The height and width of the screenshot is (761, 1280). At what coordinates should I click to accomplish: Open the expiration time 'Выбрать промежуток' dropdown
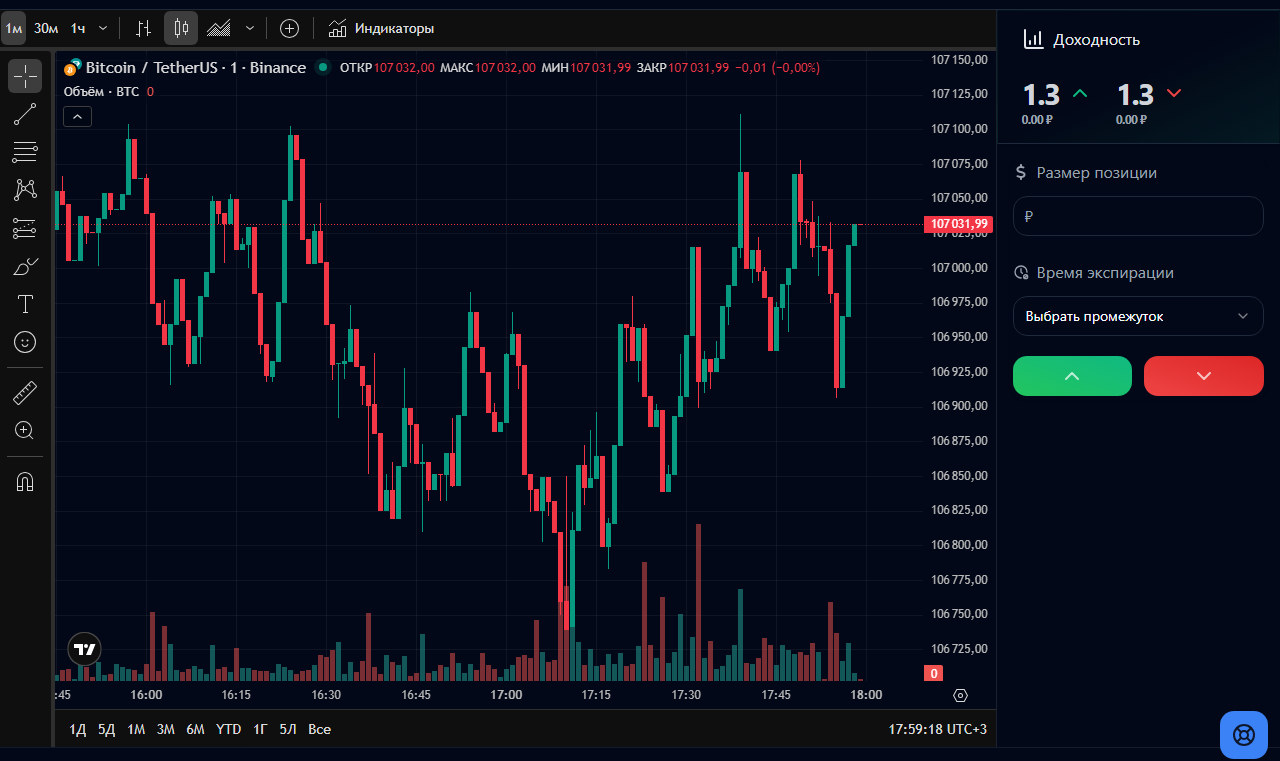point(1138,316)
